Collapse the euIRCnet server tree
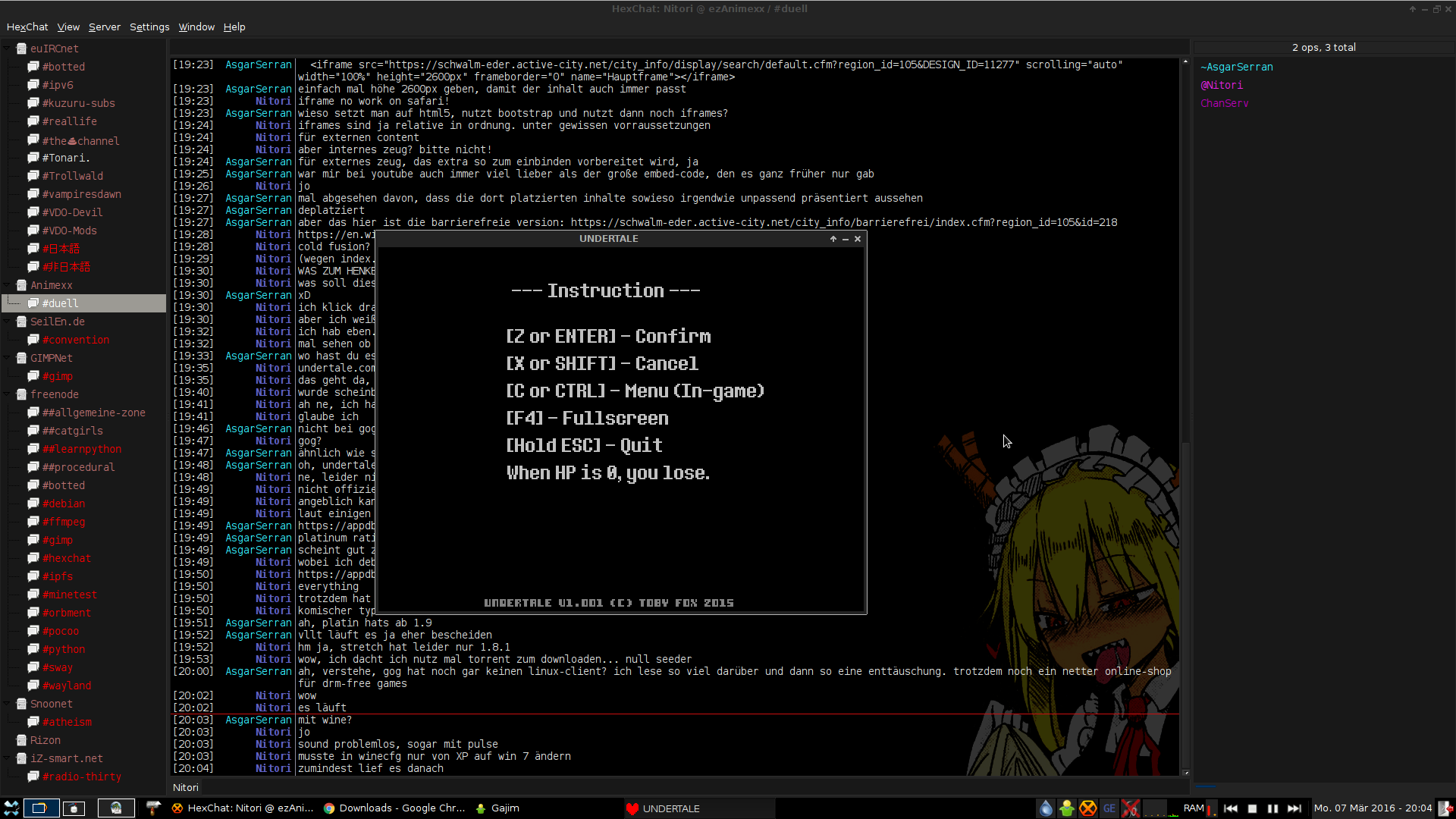This screenshot has height=819, width=1456. [8, 49]
